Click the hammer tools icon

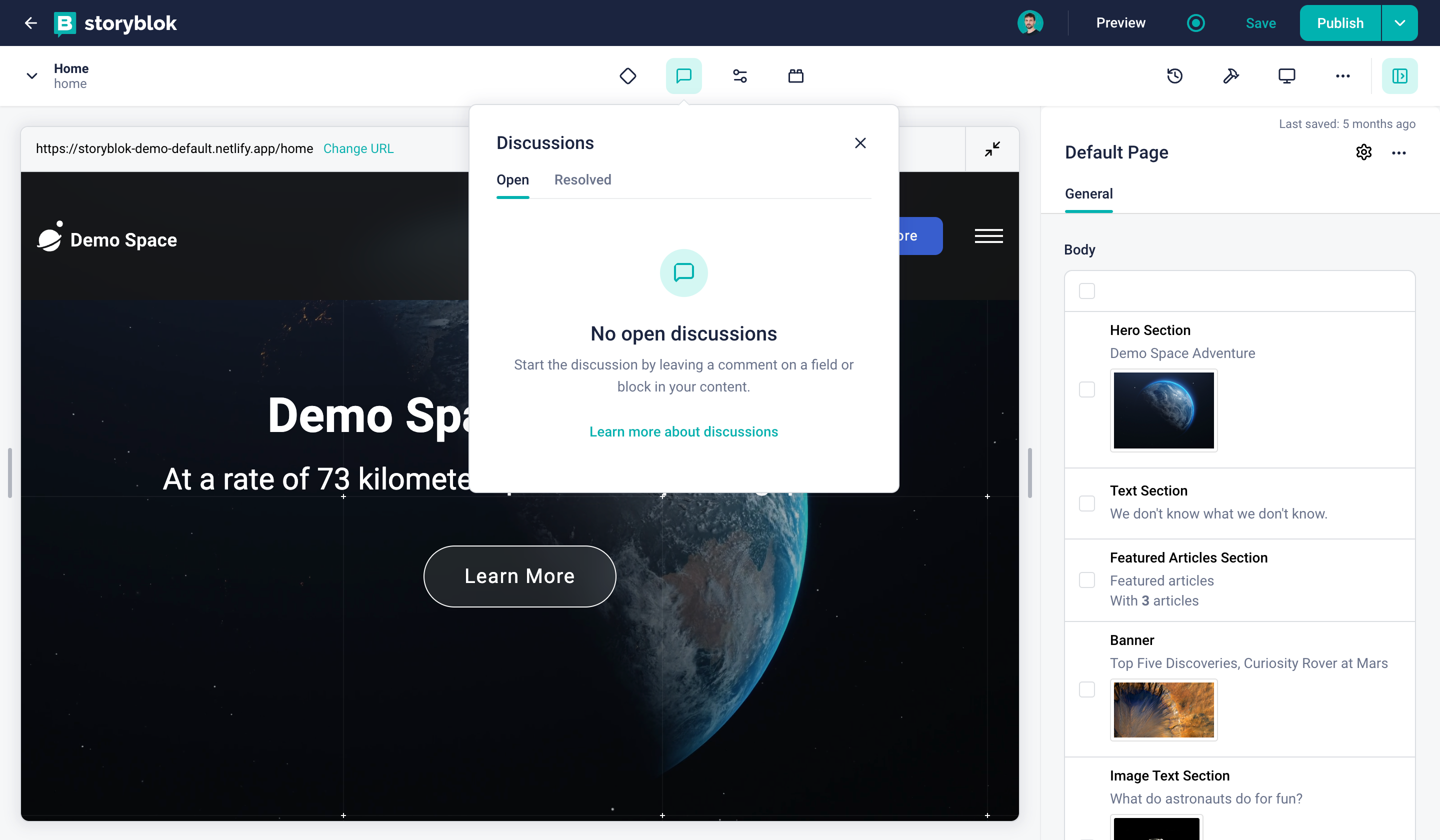tap(1230, 75)
